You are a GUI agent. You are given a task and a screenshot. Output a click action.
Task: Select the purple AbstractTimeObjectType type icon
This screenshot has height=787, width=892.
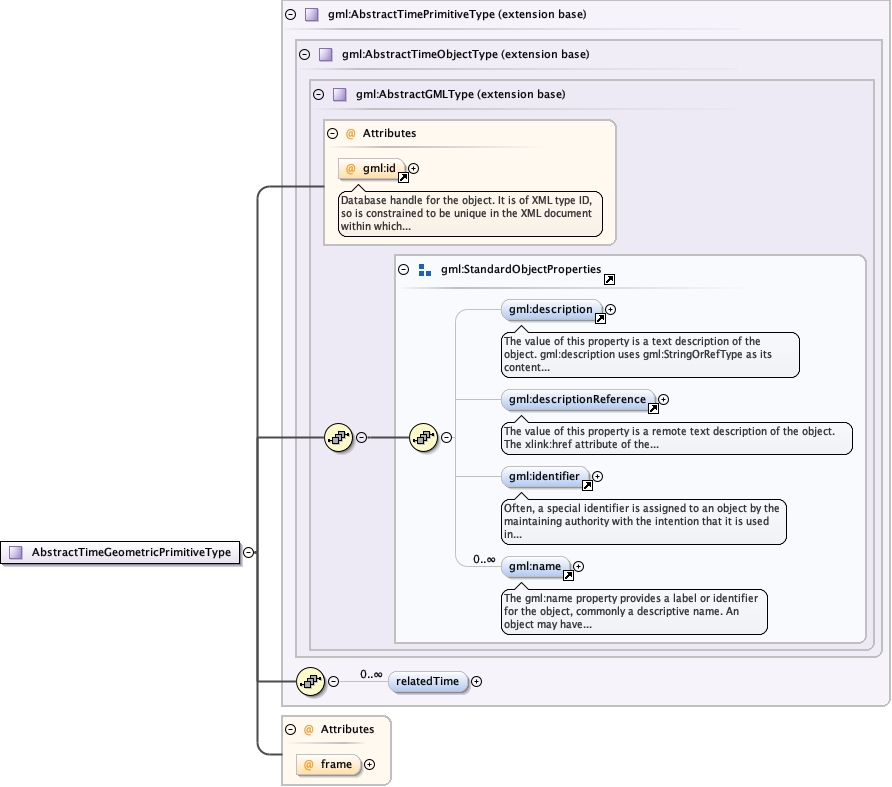click(x=325, y=55)
